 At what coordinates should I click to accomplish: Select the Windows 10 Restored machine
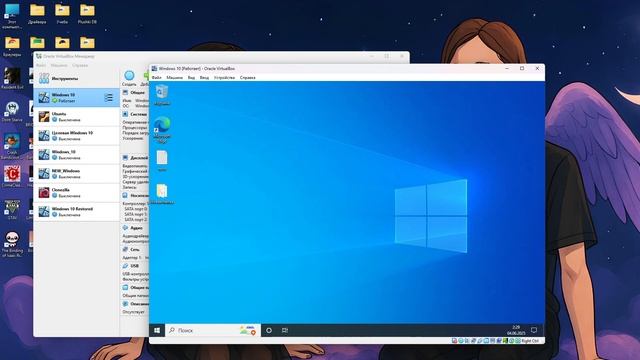click(x=77, y=211)
